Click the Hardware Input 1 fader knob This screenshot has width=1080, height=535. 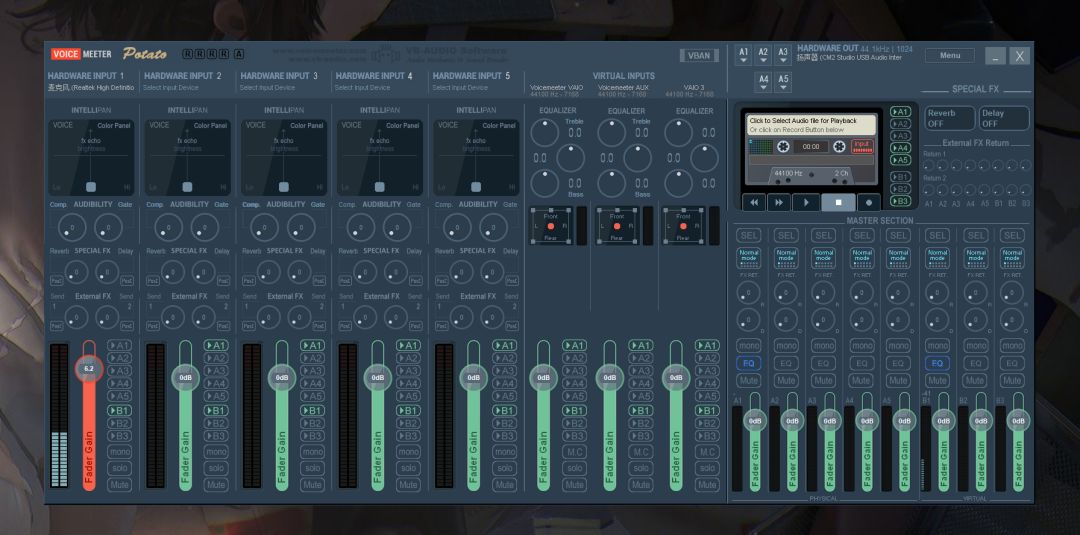(x=88, y=369)
